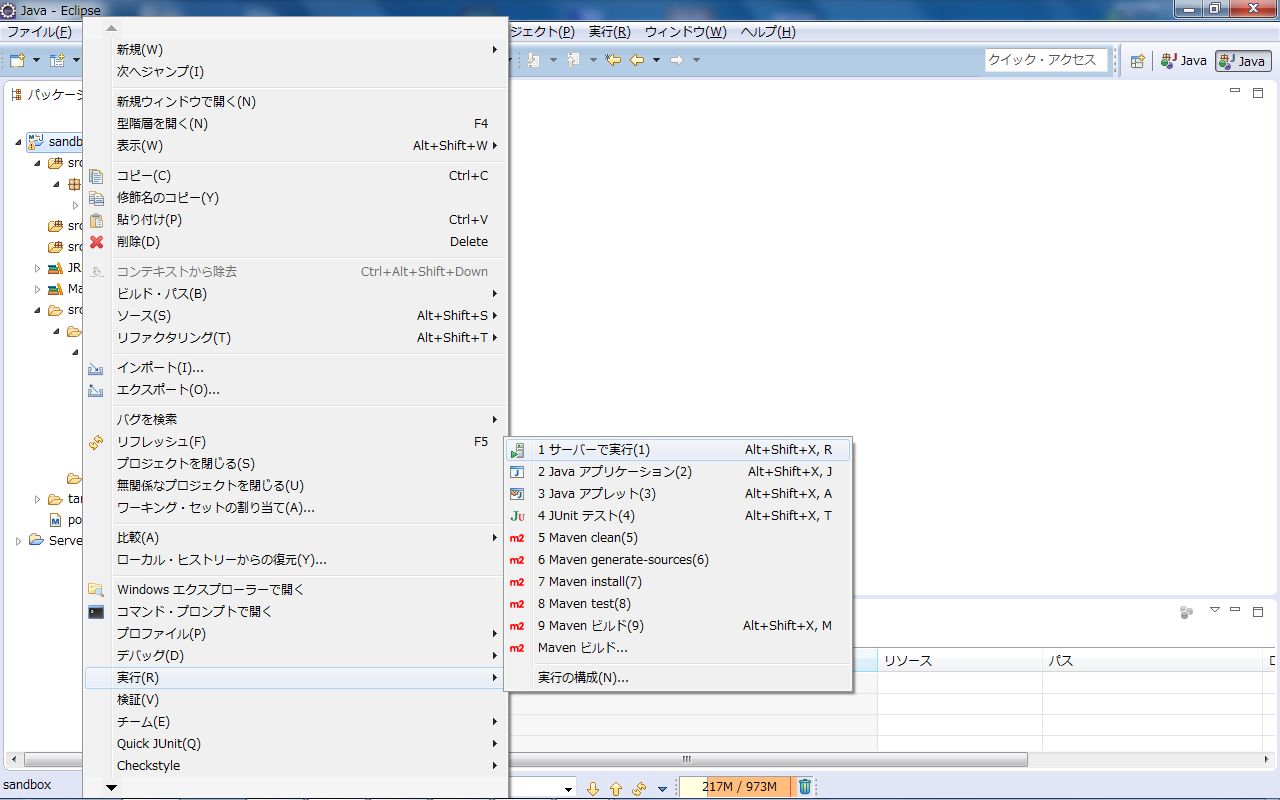The width and height of the screenshot is (1280, 800).
Task: Expand the デバッグ(D) submenu
Action: (296, 656)
